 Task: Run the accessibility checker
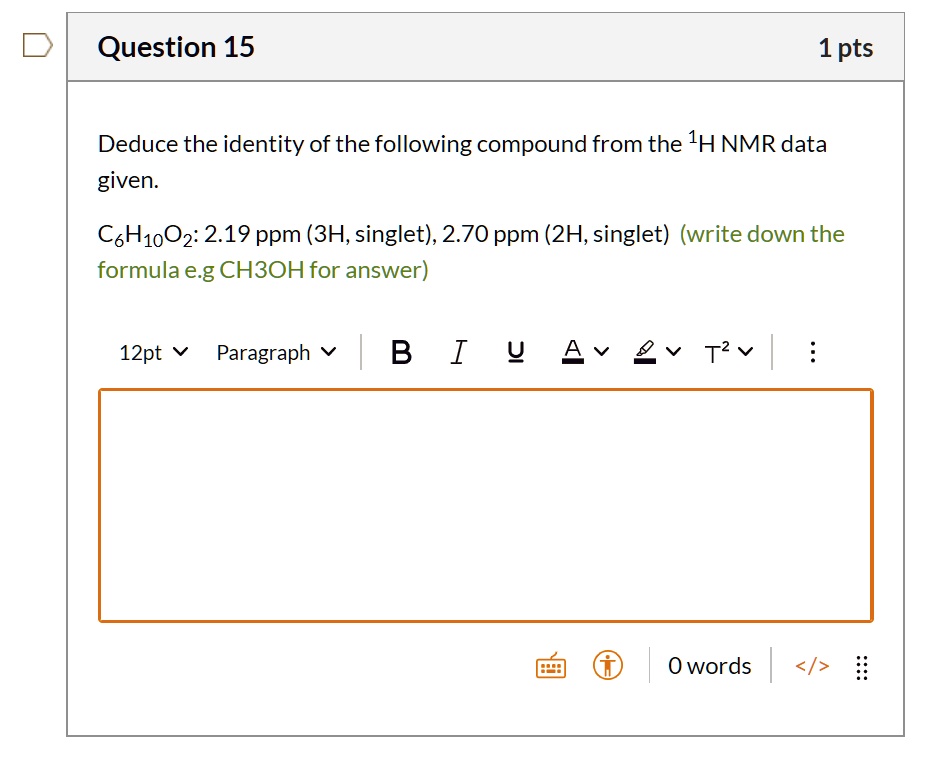point(606,664)
